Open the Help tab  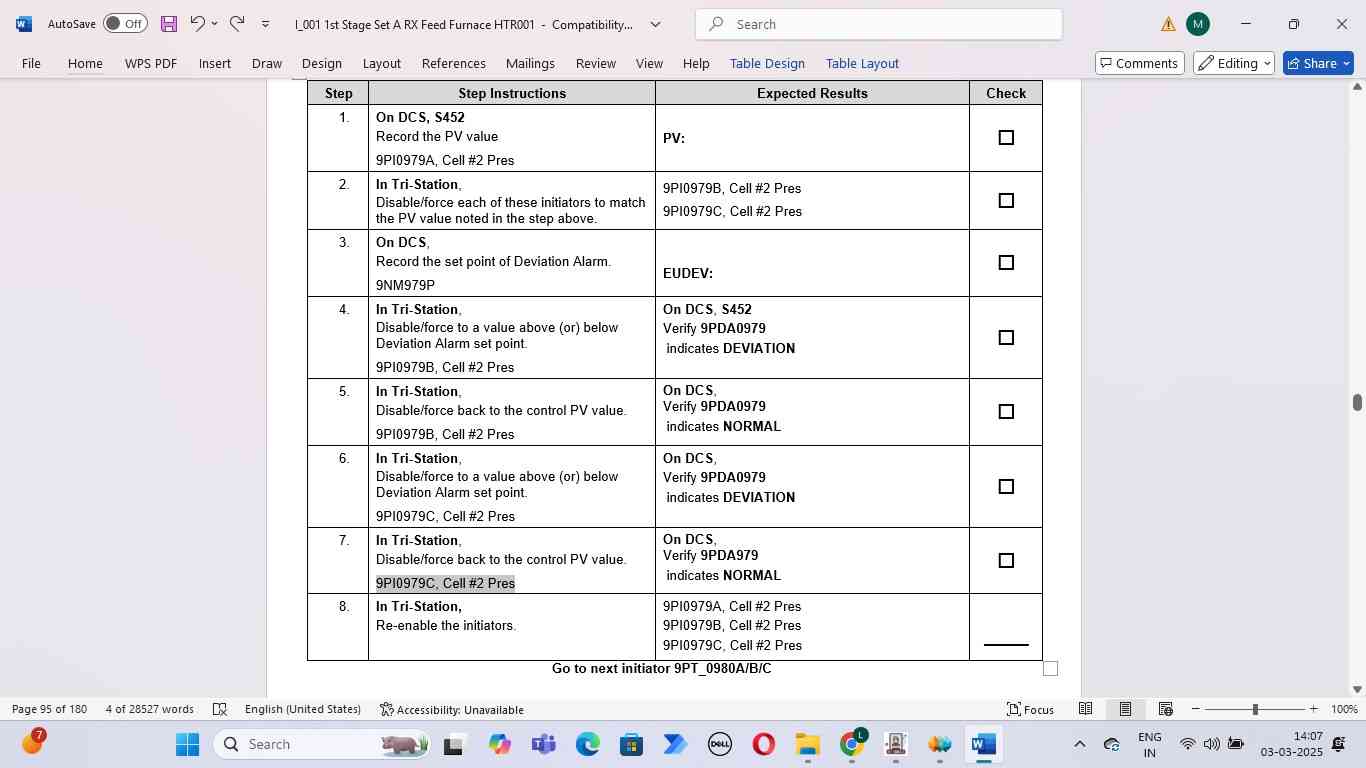pyautogui.click(x=696, y=63)
